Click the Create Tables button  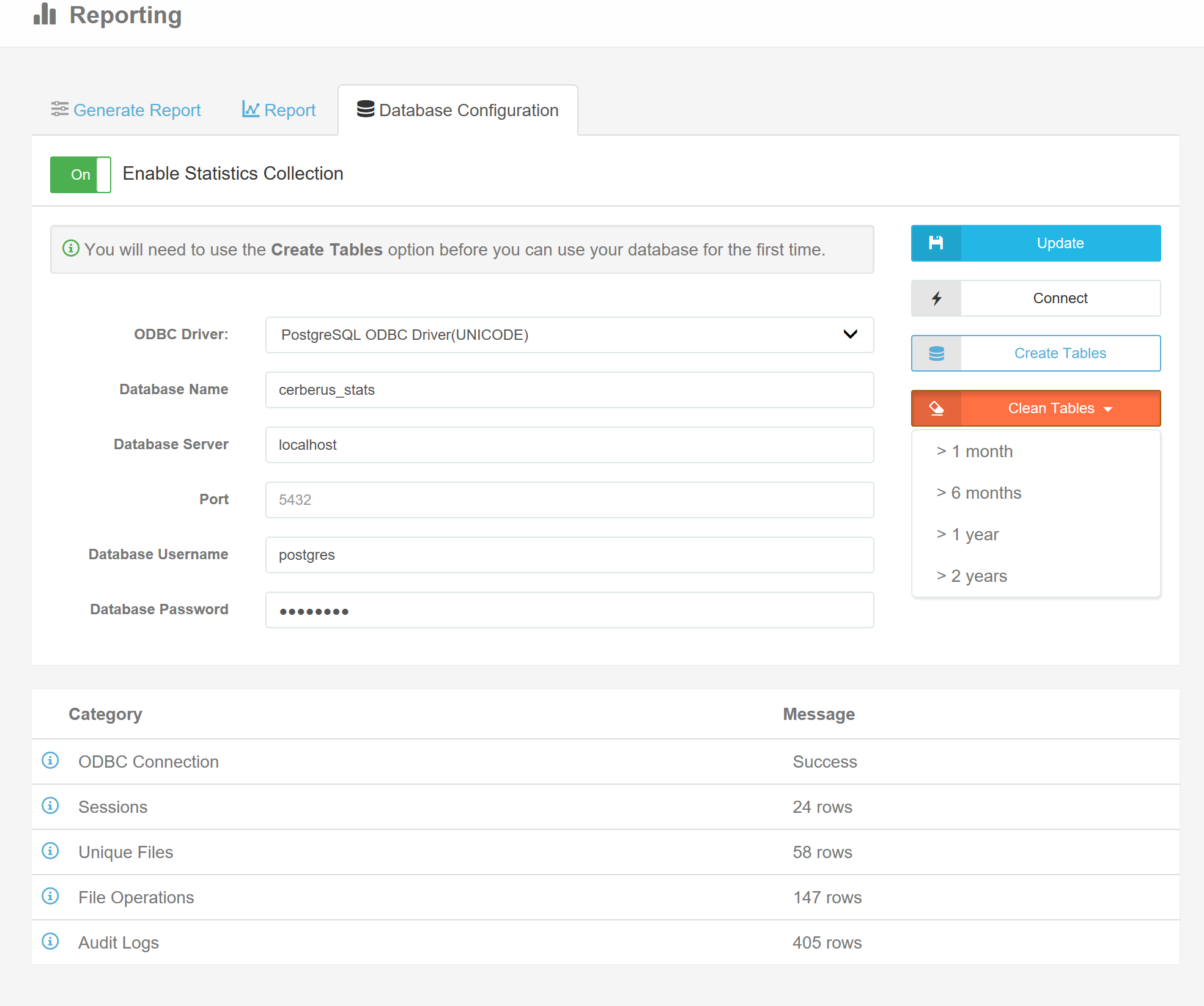click(x=1036, y=353)
